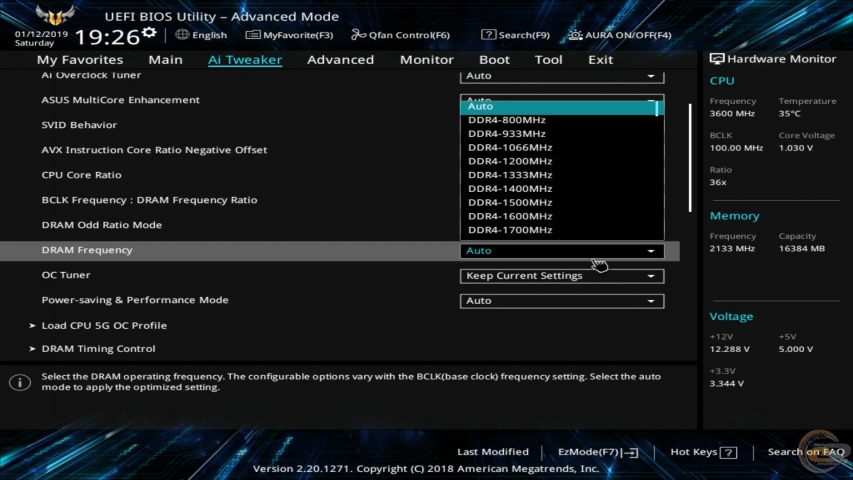Click the Search question mark icon
The width and height of the screenshot is (853, 480).
[488, 35]
